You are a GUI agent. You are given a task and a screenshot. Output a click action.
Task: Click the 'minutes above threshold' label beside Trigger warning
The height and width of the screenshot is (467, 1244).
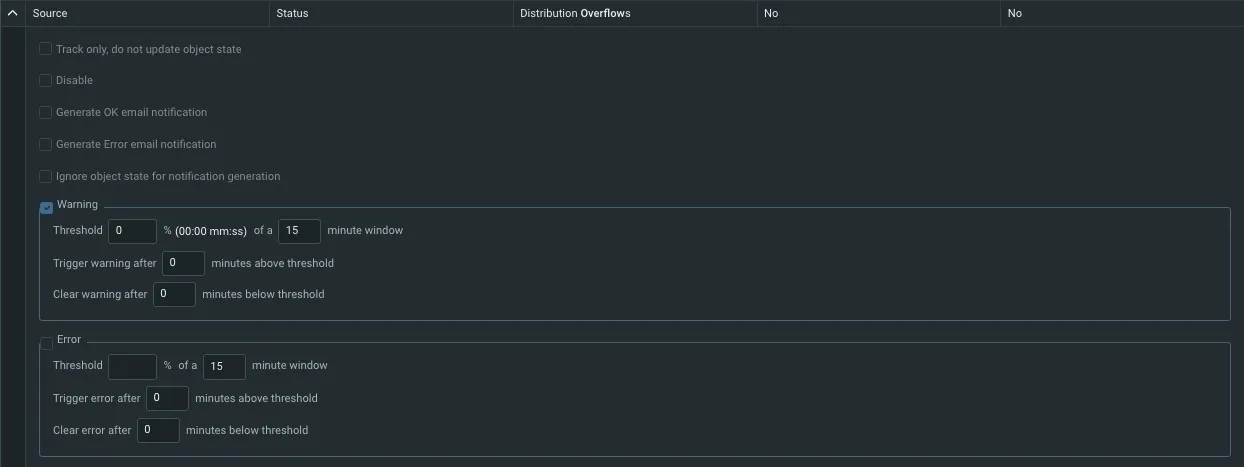273,263
